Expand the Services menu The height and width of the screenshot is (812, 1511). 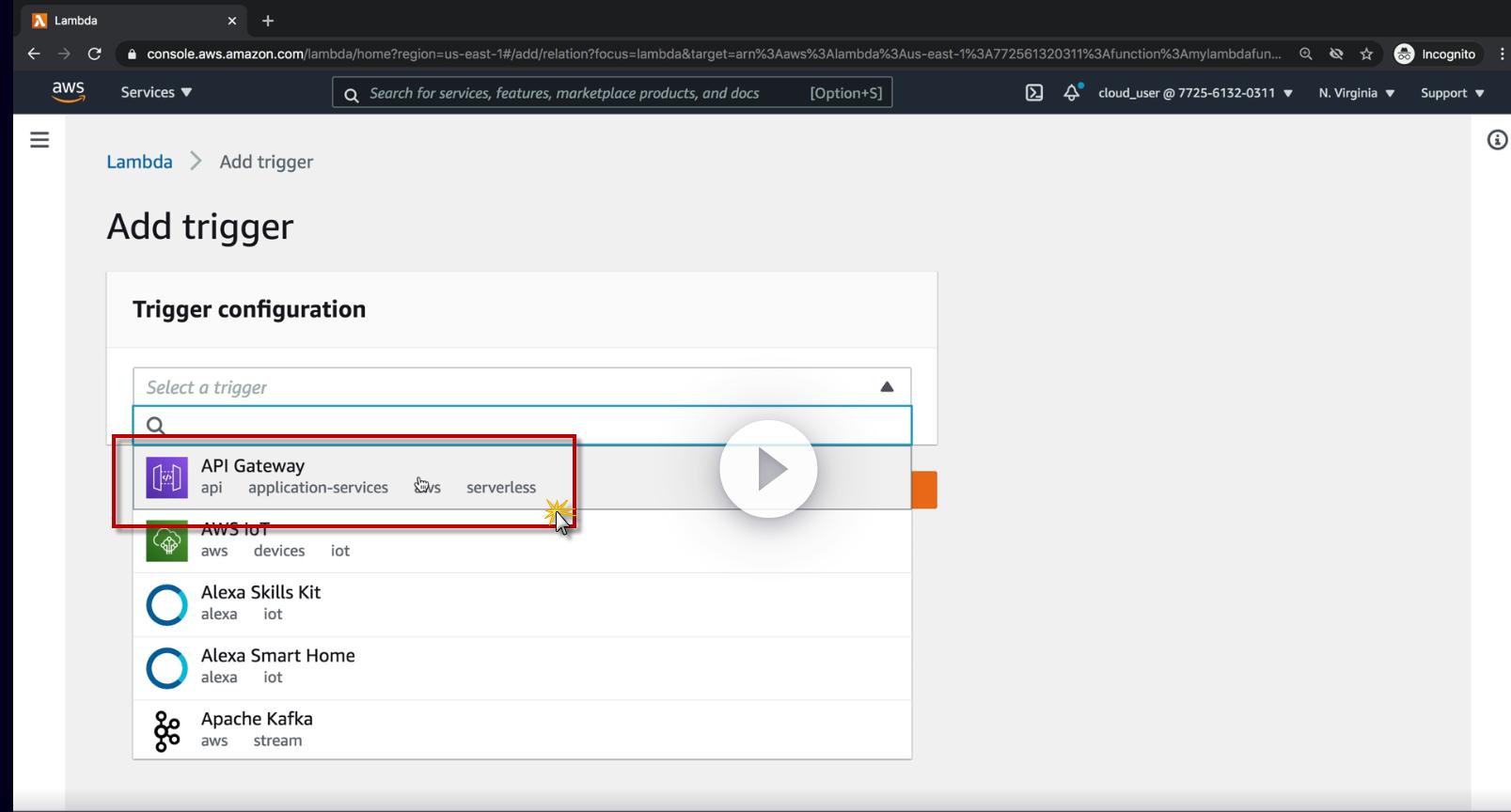click(x=156, y=92)
